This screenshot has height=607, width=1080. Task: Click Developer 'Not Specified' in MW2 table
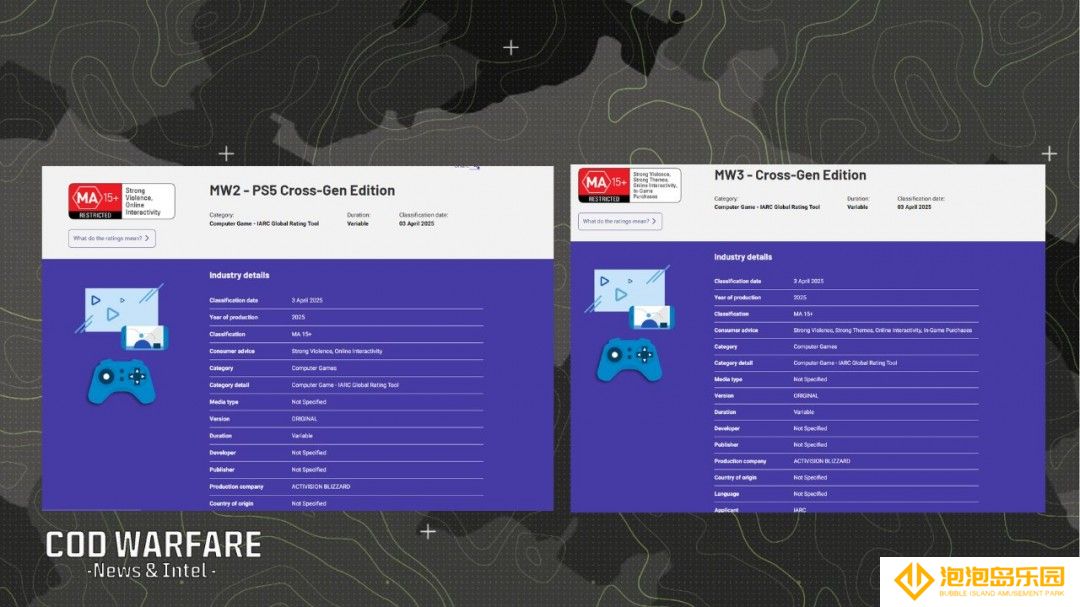click(309, 453)
